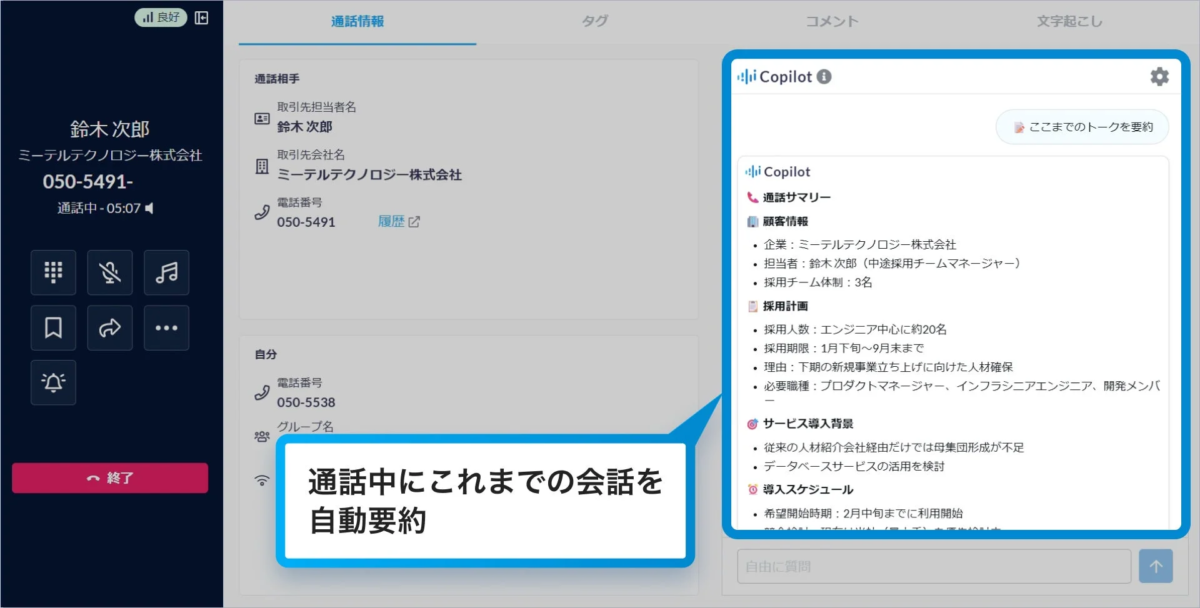Transfer the current call

pos(109,328)
